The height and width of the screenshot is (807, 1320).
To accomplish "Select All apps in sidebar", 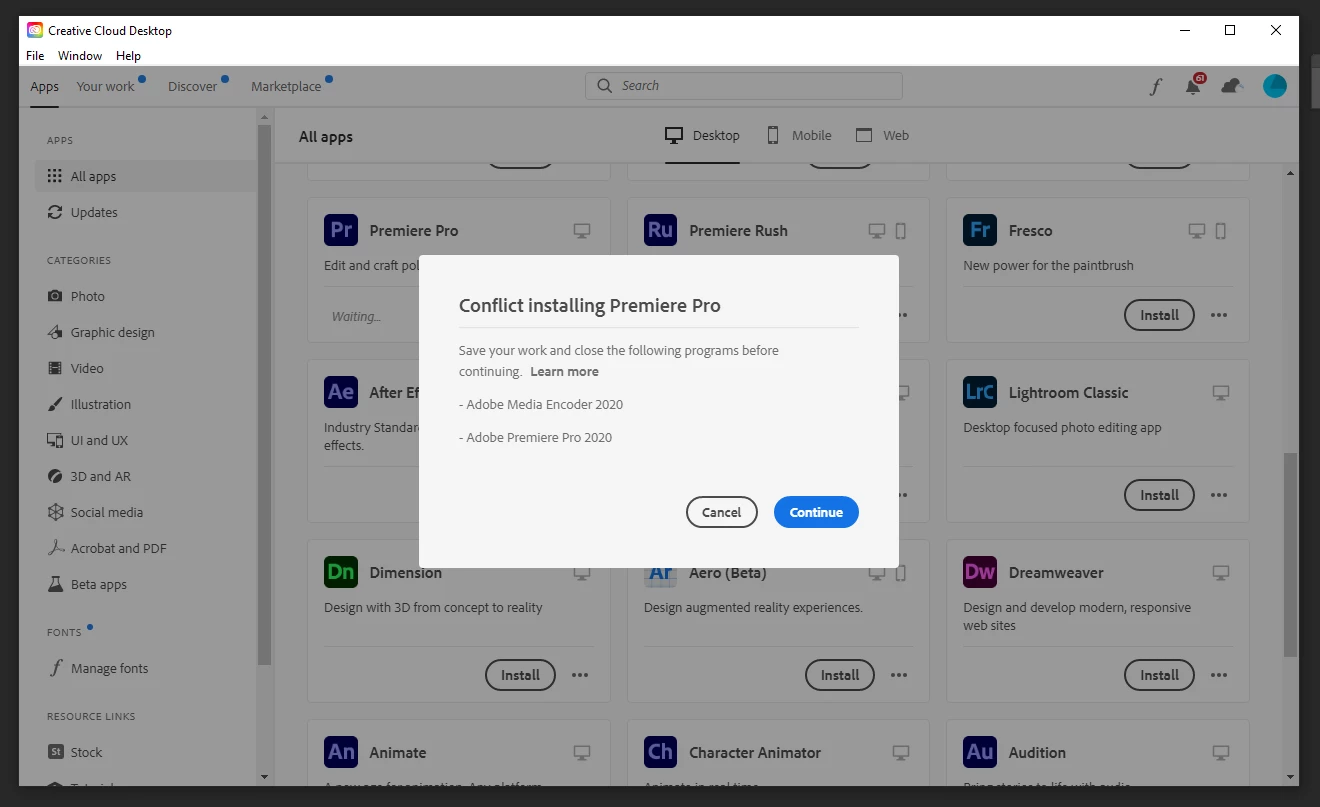I will coord(146,176).
